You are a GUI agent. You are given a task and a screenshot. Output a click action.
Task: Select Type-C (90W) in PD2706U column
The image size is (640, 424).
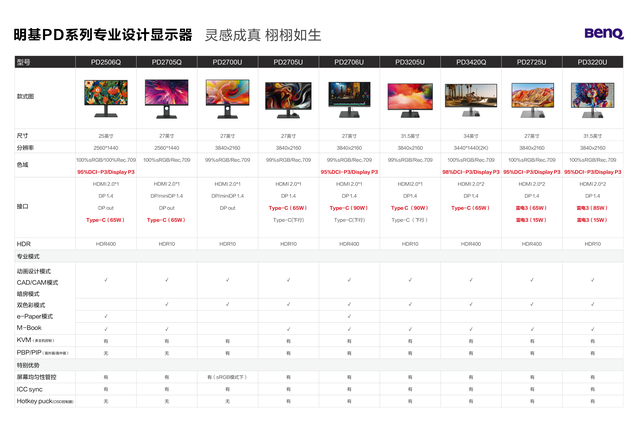(349, 208)
